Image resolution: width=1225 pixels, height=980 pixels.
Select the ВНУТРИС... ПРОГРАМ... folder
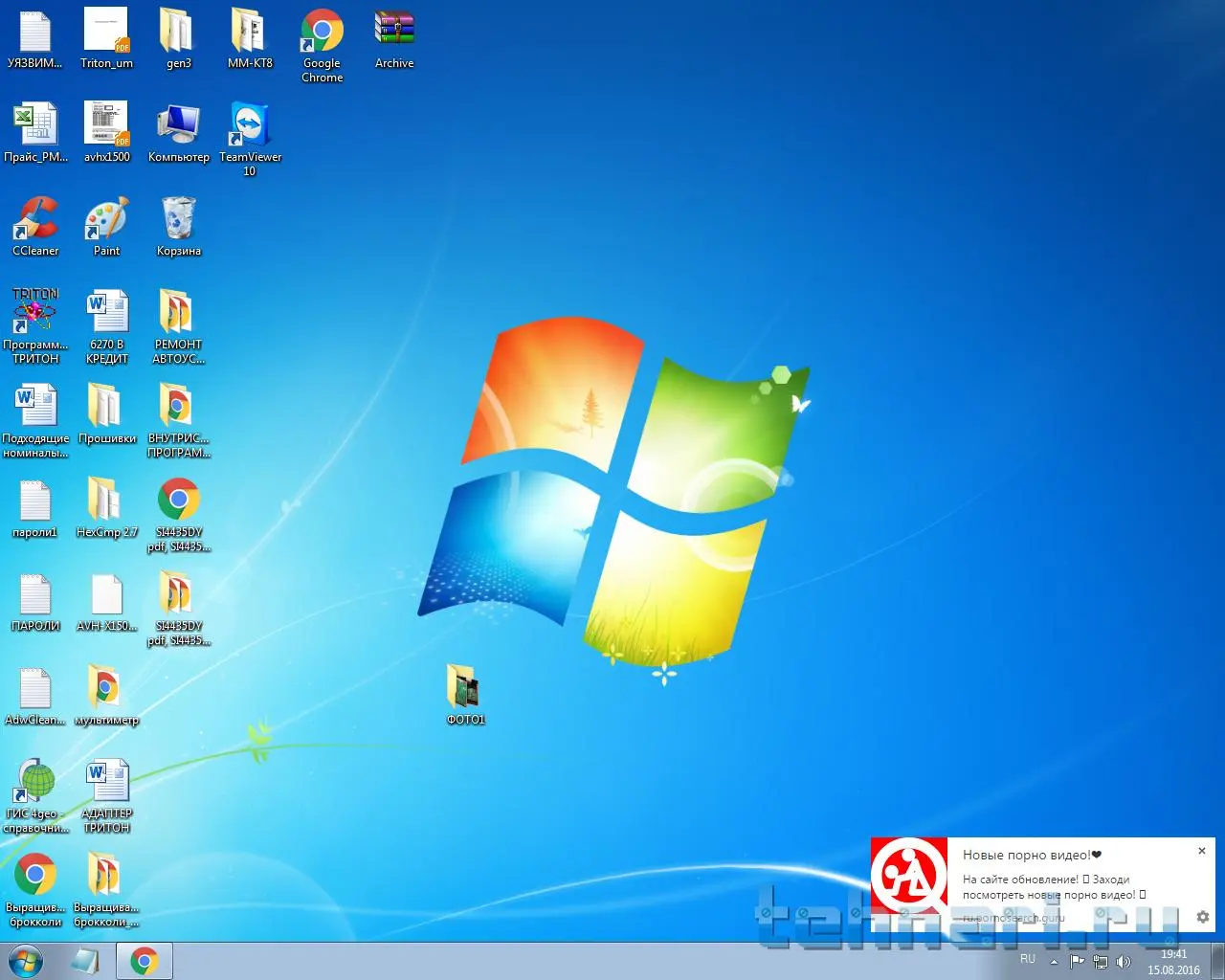[179, 420]
